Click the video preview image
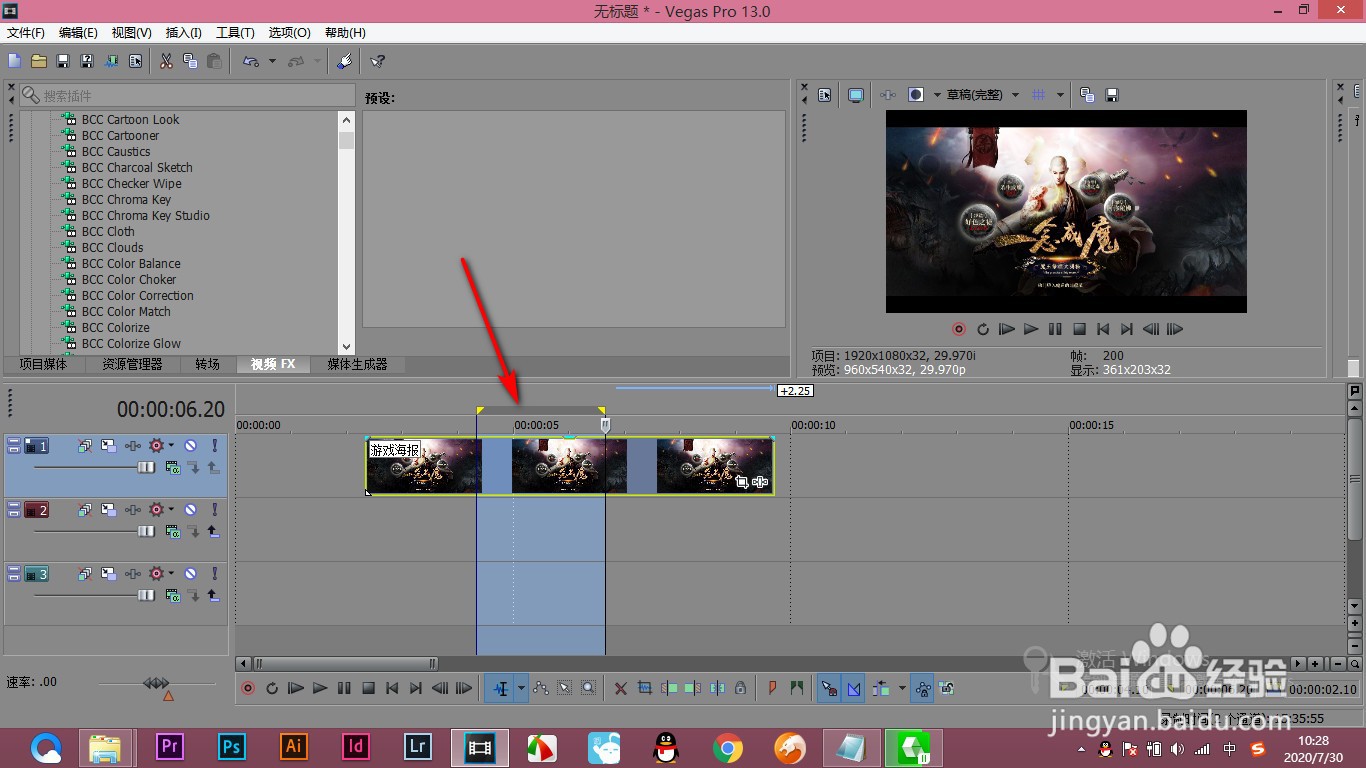 [1066, 211]
